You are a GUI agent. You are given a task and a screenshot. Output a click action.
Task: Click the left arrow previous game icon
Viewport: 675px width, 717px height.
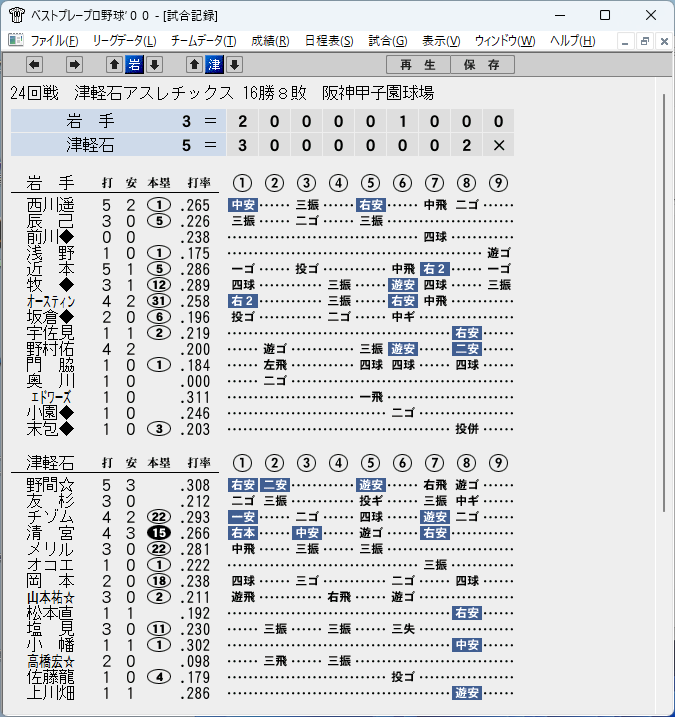click(x=34, y=64)
